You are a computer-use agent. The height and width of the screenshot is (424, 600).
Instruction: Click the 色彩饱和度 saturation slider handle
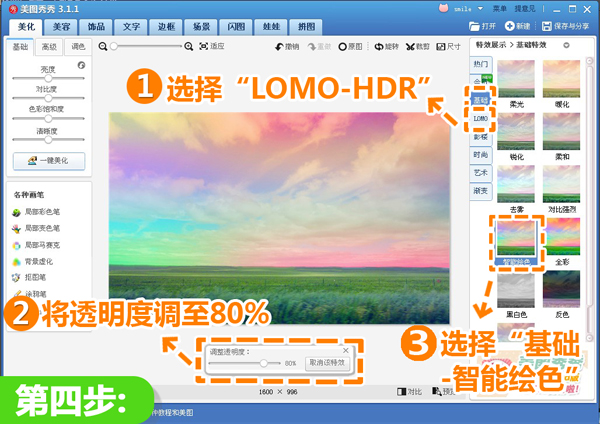pos(48,119)
